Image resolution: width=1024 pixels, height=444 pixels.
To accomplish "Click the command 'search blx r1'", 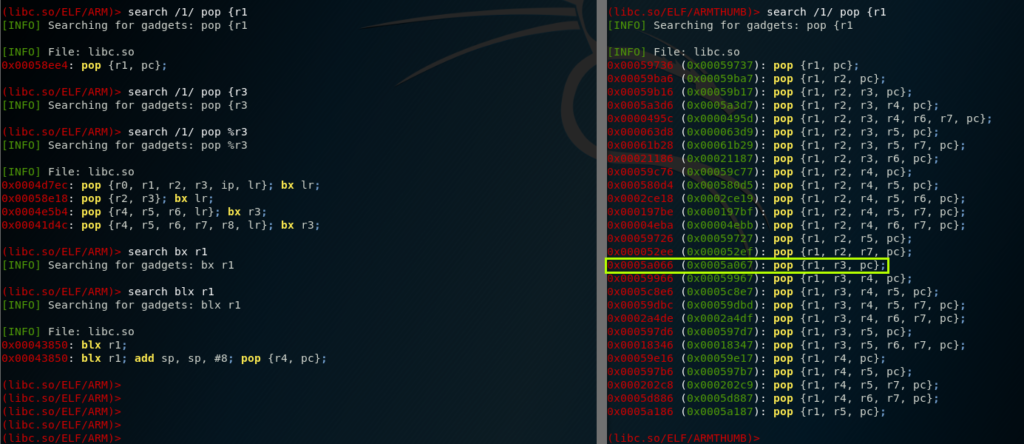I will pyautogui.click(x=171, y=291).
